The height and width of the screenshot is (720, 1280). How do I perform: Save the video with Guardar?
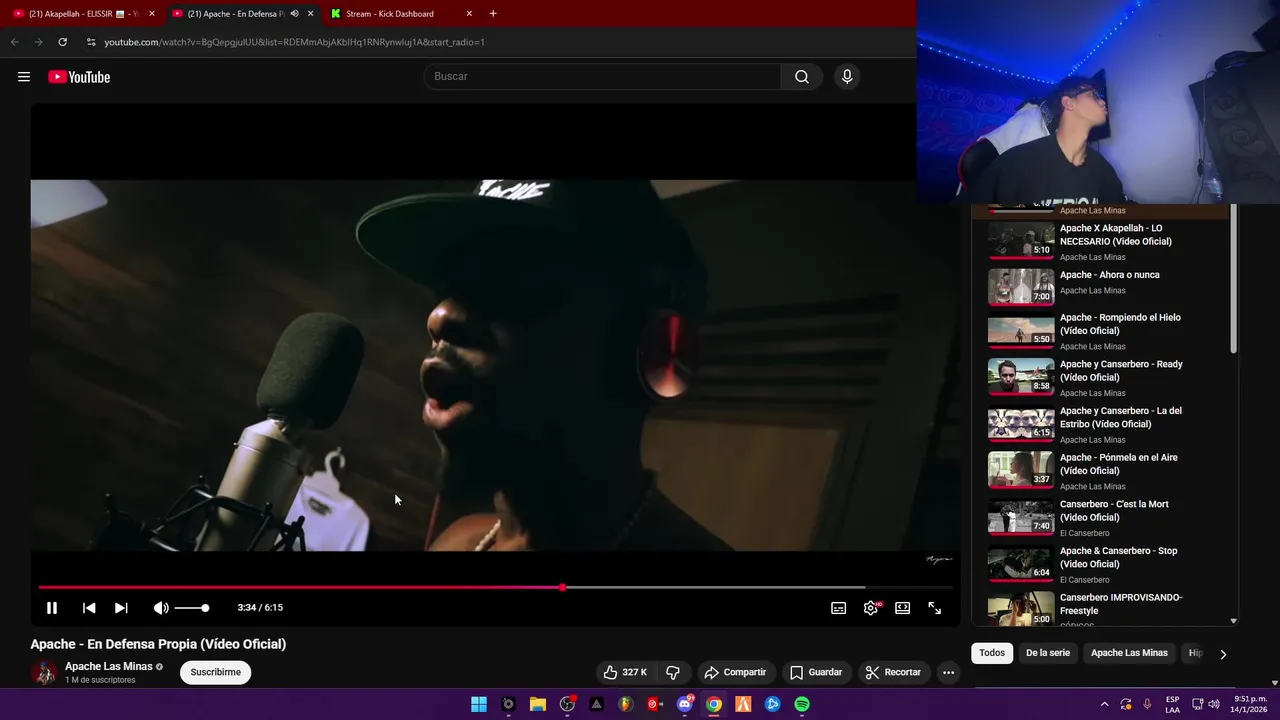[x=816, y=672]
